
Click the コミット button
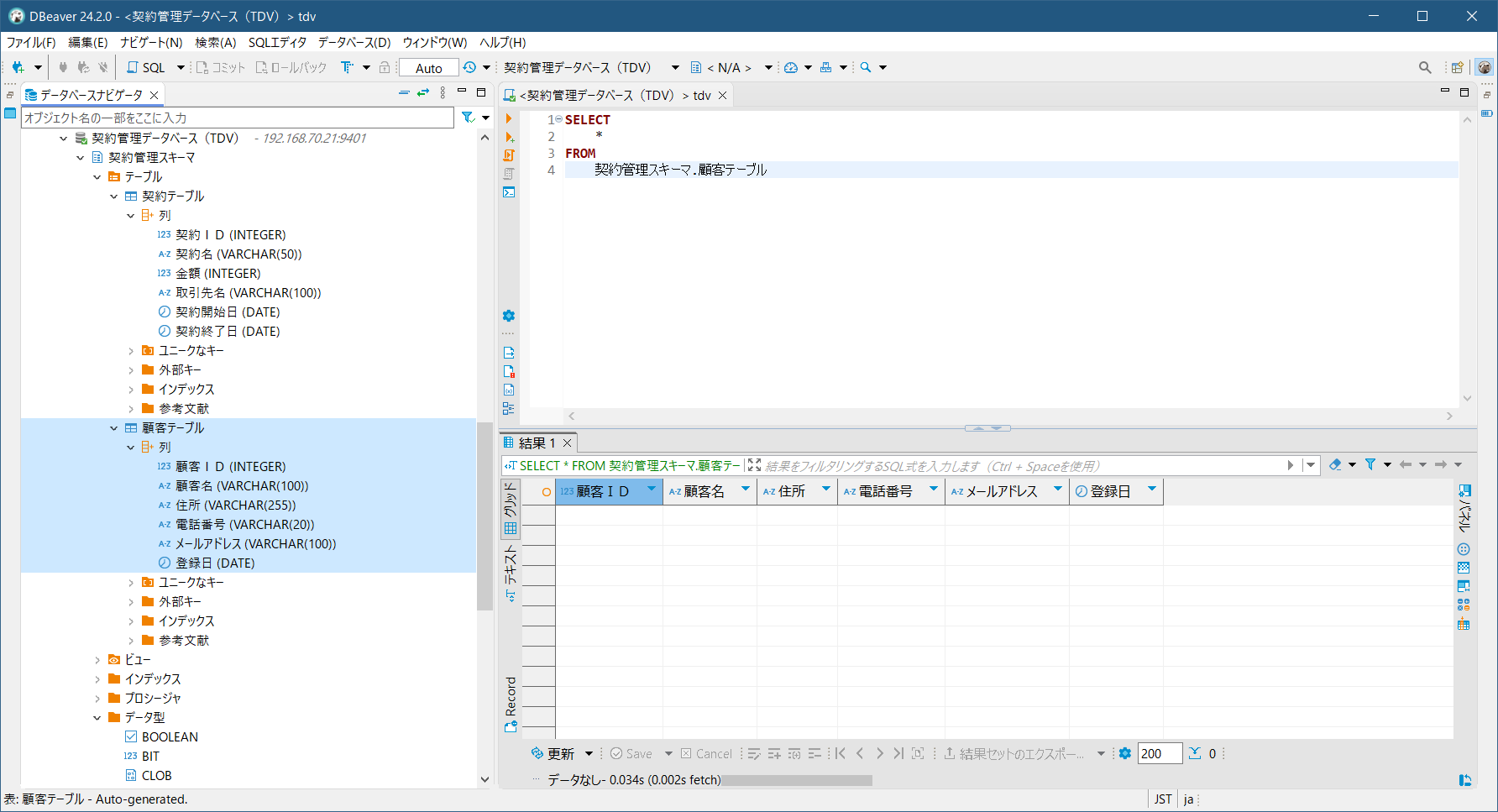[220, 67]
